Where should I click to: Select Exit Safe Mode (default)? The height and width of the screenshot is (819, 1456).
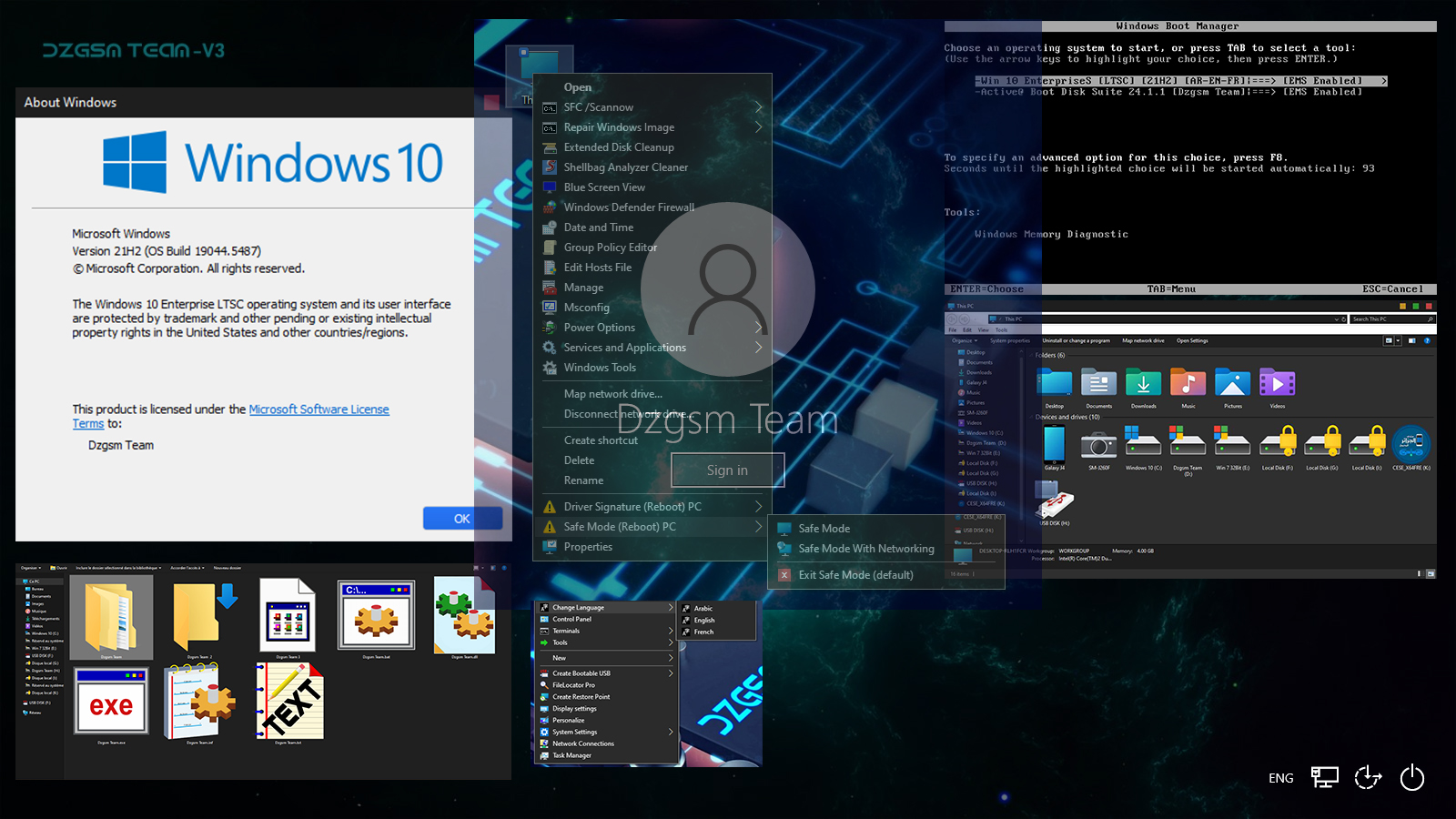tap(855, 574)
